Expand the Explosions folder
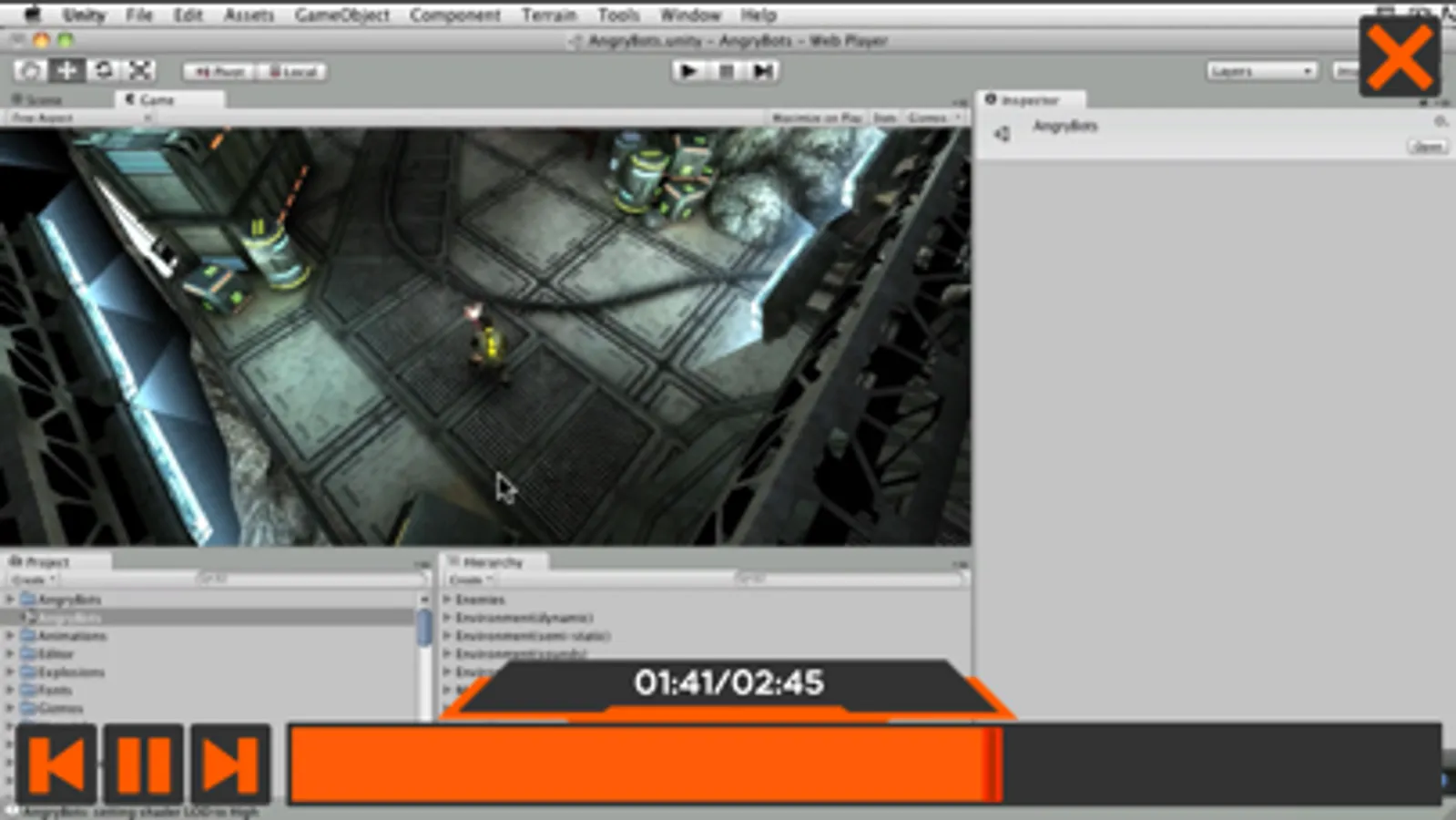Image resolution: width=1456 pixels, height=820 pixels. point(10,672)
